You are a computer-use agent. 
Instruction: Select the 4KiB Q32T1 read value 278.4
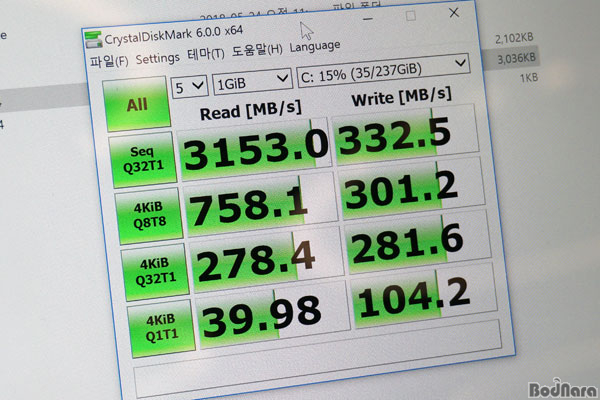click(266, 260)
